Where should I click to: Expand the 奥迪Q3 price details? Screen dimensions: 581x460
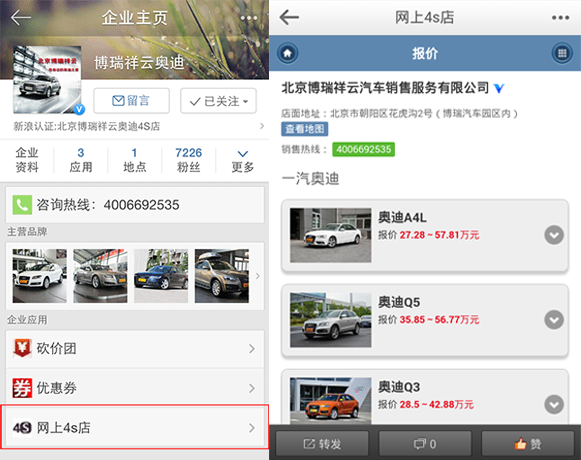[x=554, y=404]
